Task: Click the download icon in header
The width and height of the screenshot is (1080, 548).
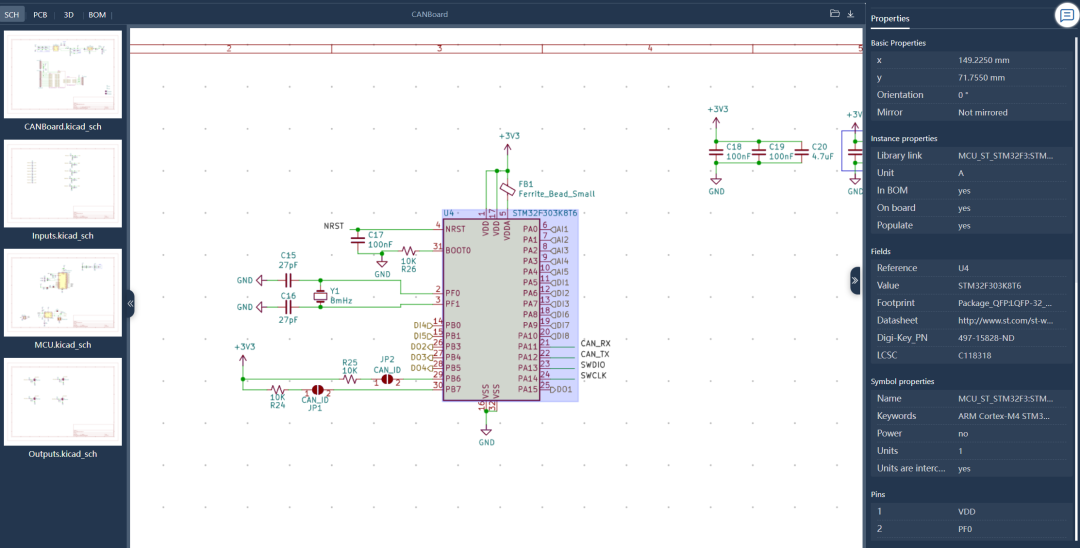Action: (x=850, y=14)
